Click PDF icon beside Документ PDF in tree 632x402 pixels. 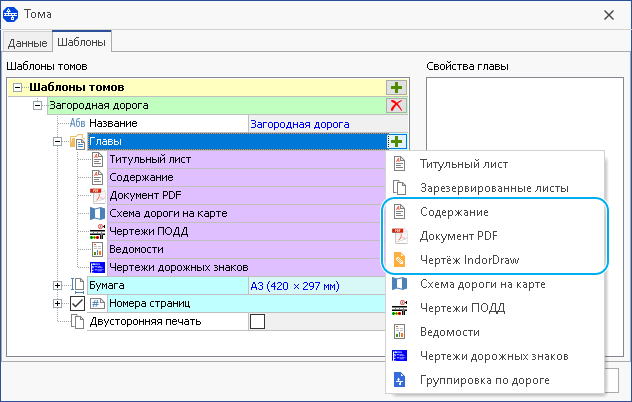pos(97,196)
